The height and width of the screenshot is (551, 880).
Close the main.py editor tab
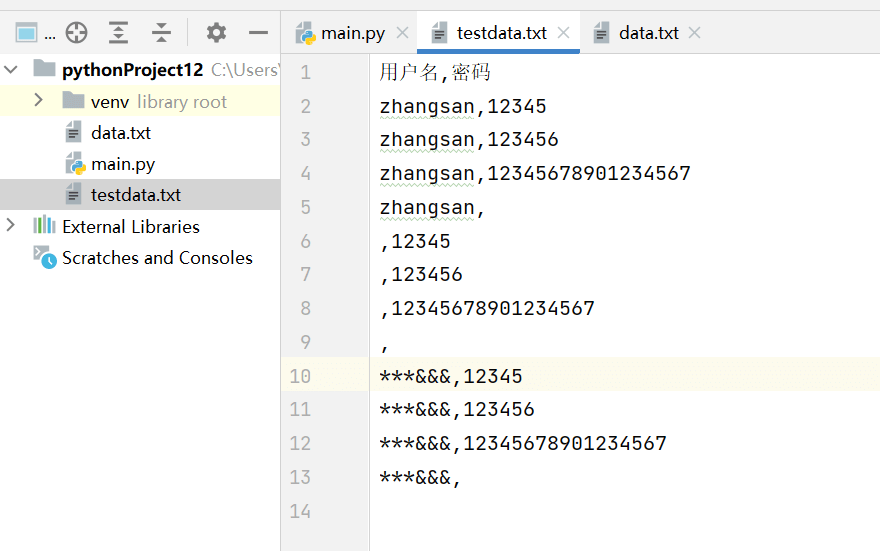(x=402, y=33)
